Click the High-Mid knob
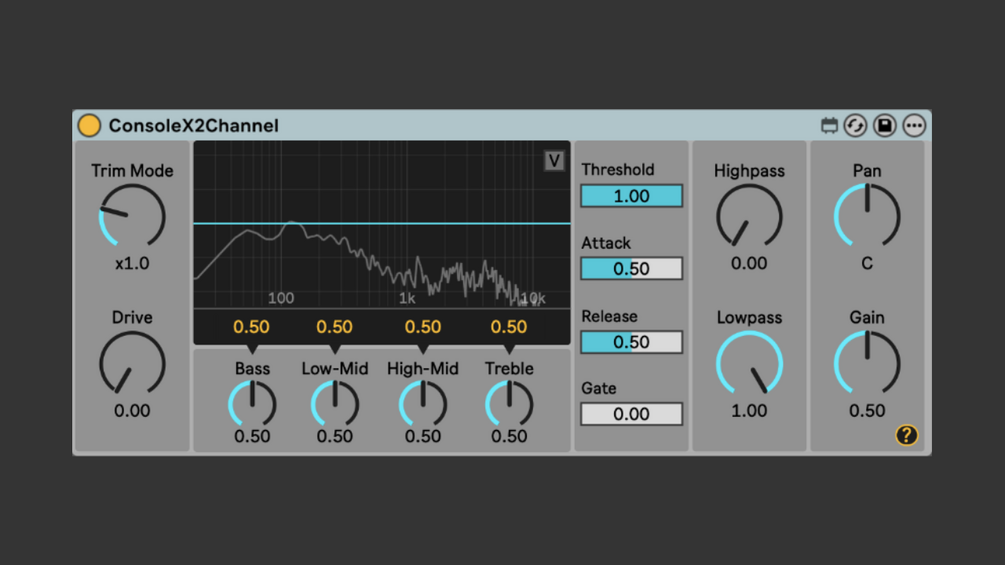Screen dimensions: 1005x565 pos(422,404)
